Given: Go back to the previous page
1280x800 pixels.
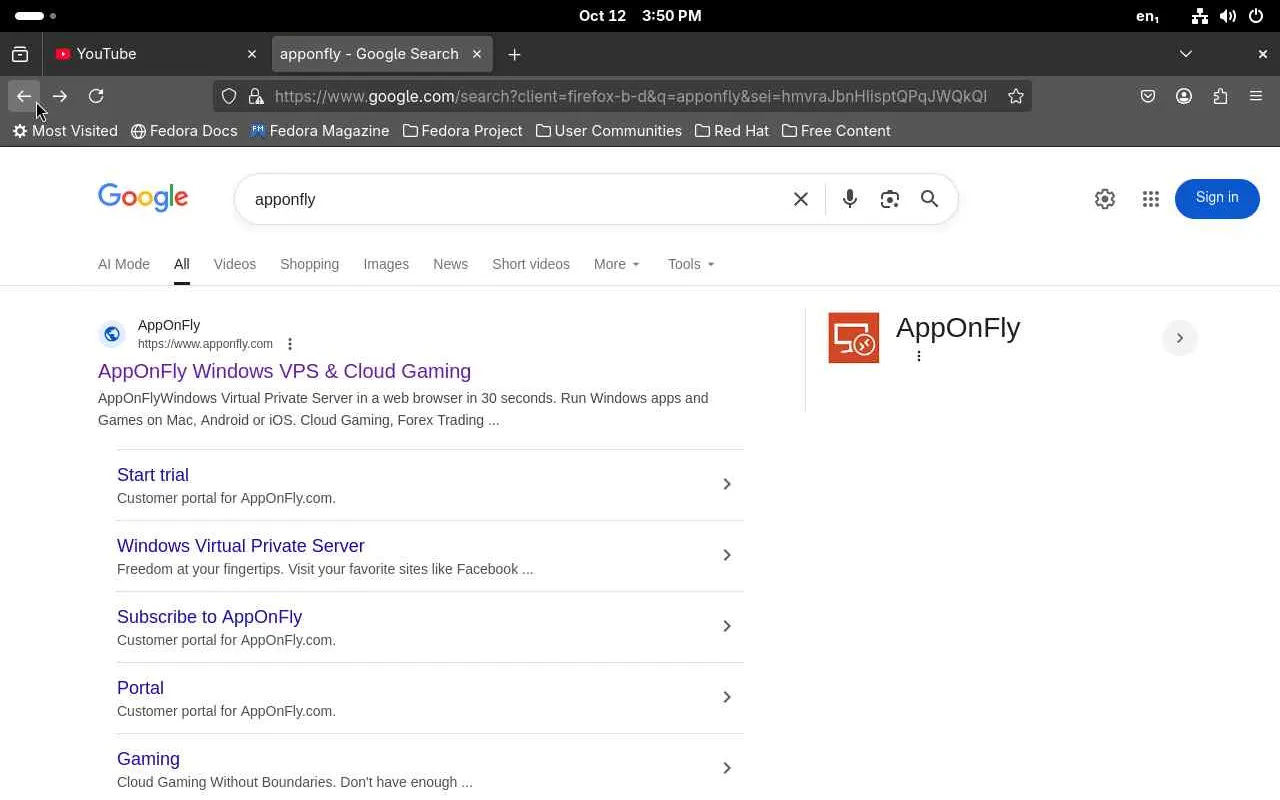Looking at the screenshot, I should 24,96.
